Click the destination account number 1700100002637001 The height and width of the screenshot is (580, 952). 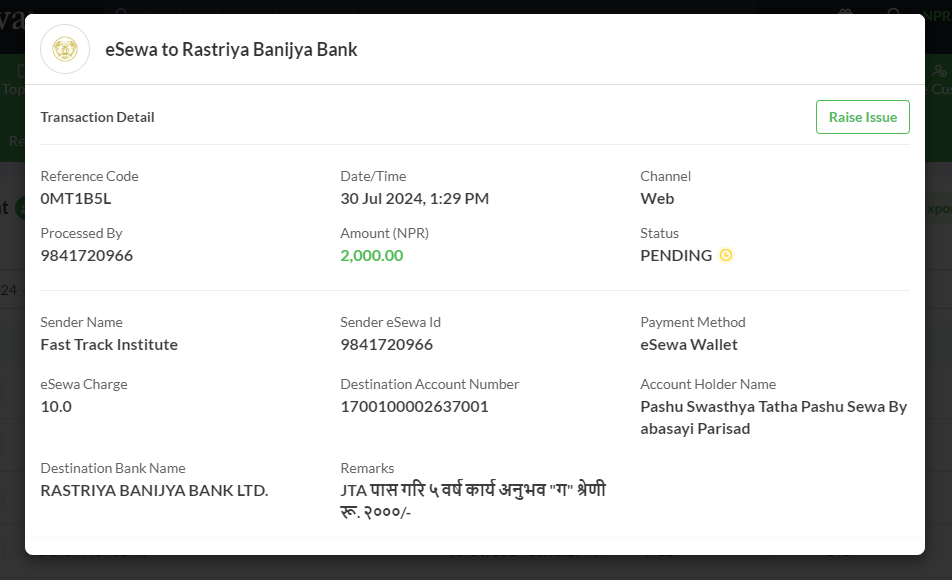coord(414,406)
